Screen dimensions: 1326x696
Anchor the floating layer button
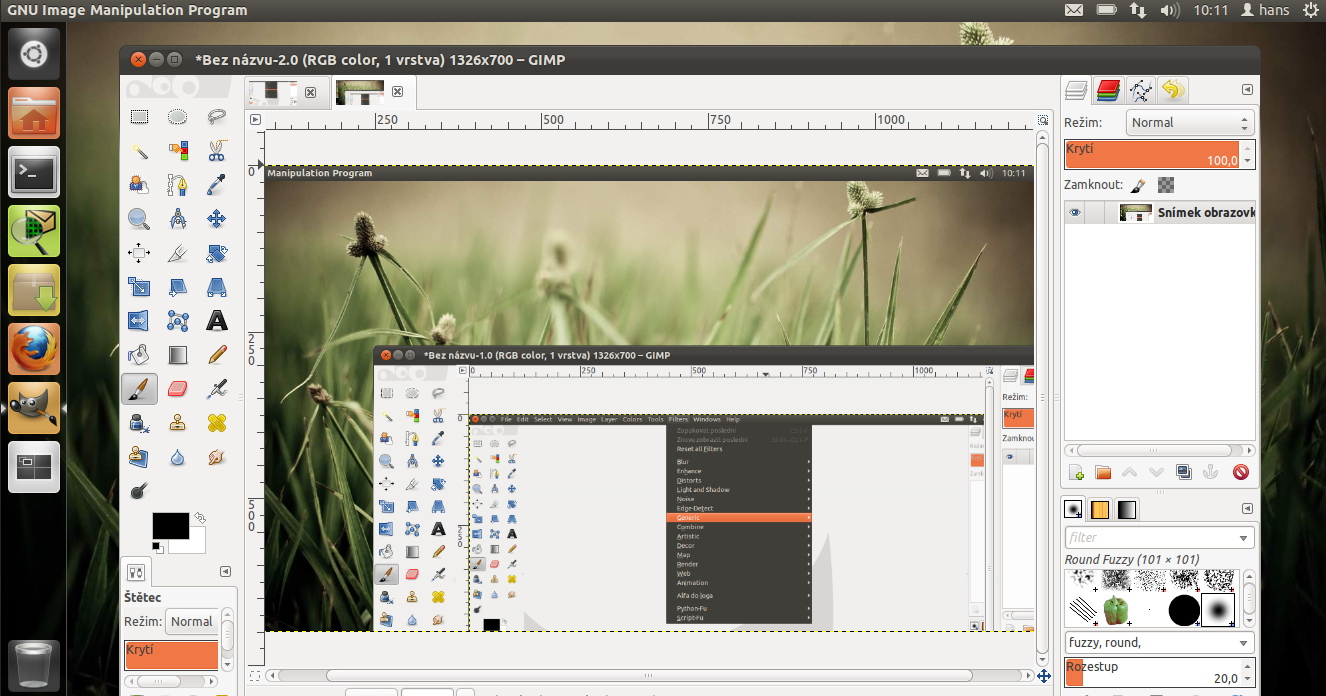pyautogui.click(x=1210, y=472)
